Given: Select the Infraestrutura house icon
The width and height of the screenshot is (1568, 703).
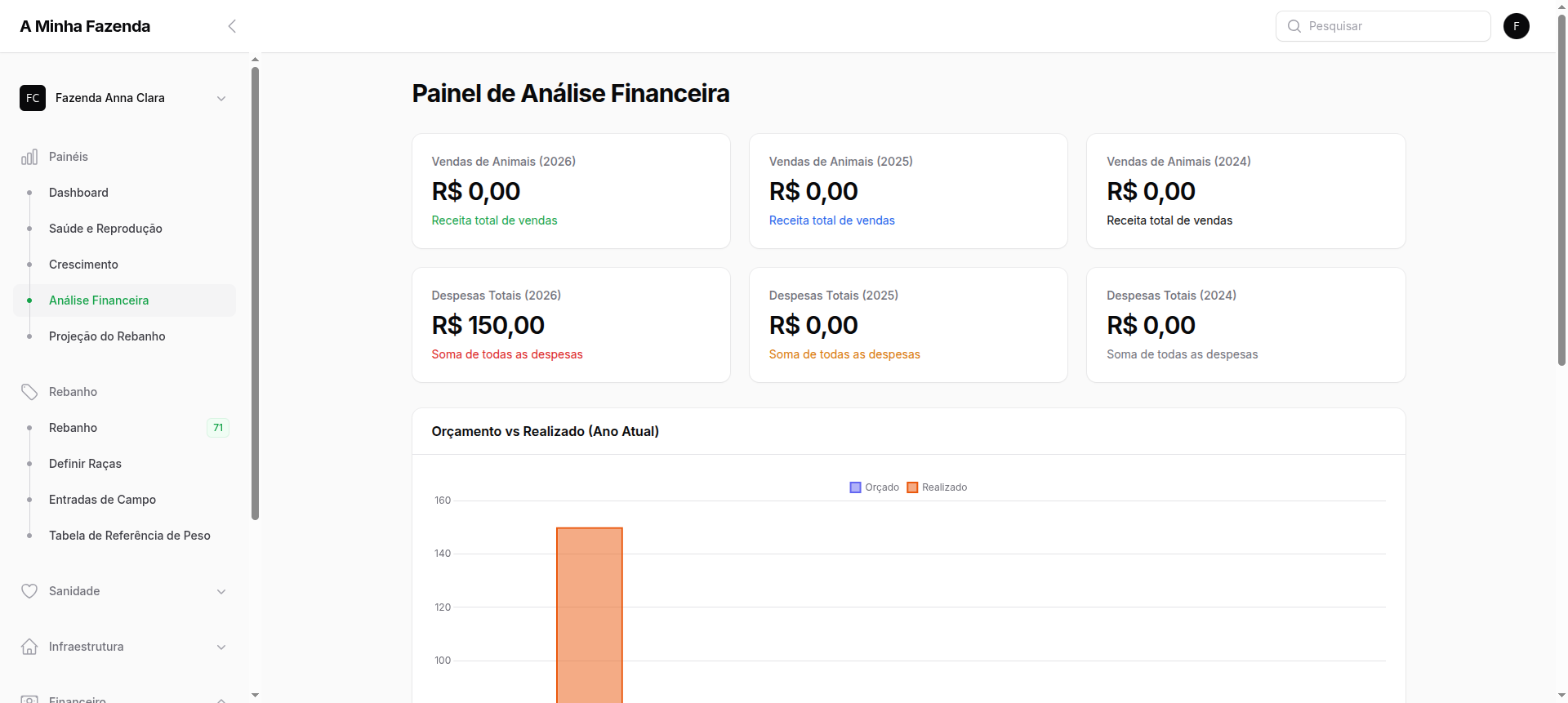Looking at the screenshot, I should tap(29, 646).
